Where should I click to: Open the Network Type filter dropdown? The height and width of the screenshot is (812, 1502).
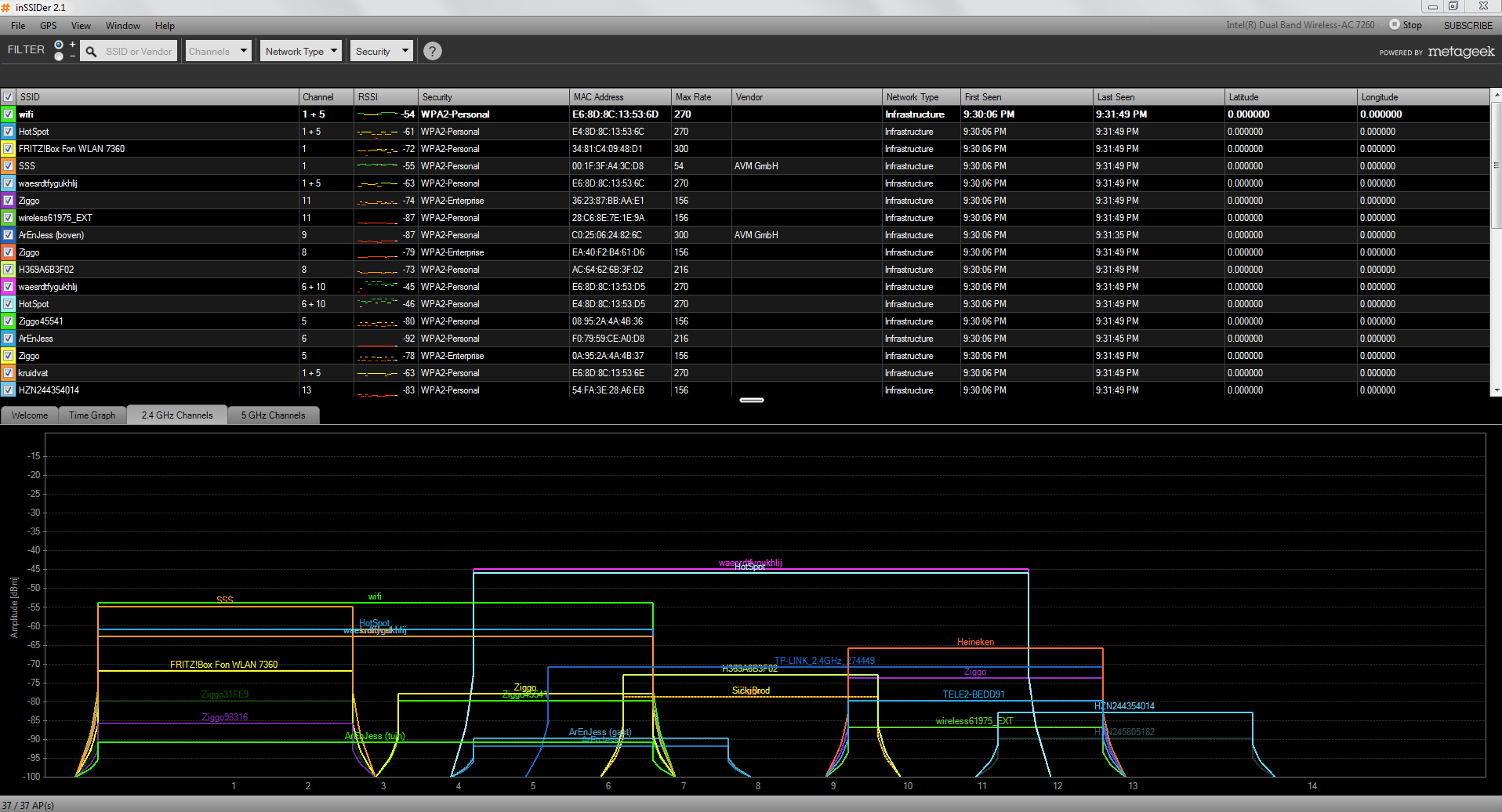pyautogui.click(x=301, y=52)
